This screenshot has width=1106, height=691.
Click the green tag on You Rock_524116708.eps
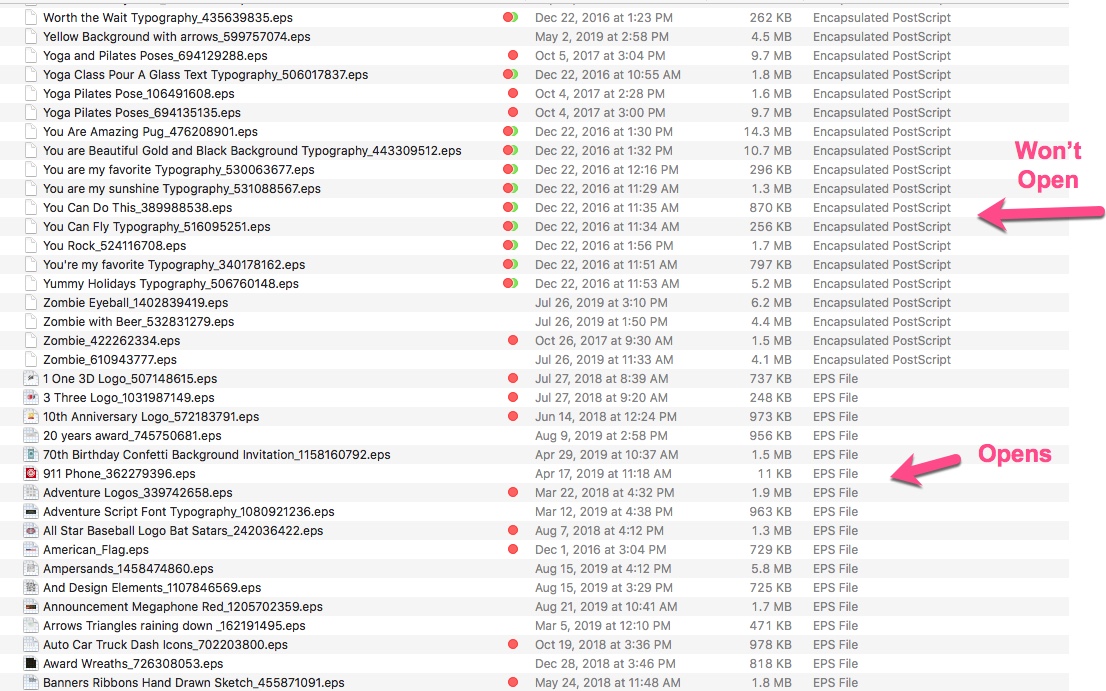click(x=512, y=245)
